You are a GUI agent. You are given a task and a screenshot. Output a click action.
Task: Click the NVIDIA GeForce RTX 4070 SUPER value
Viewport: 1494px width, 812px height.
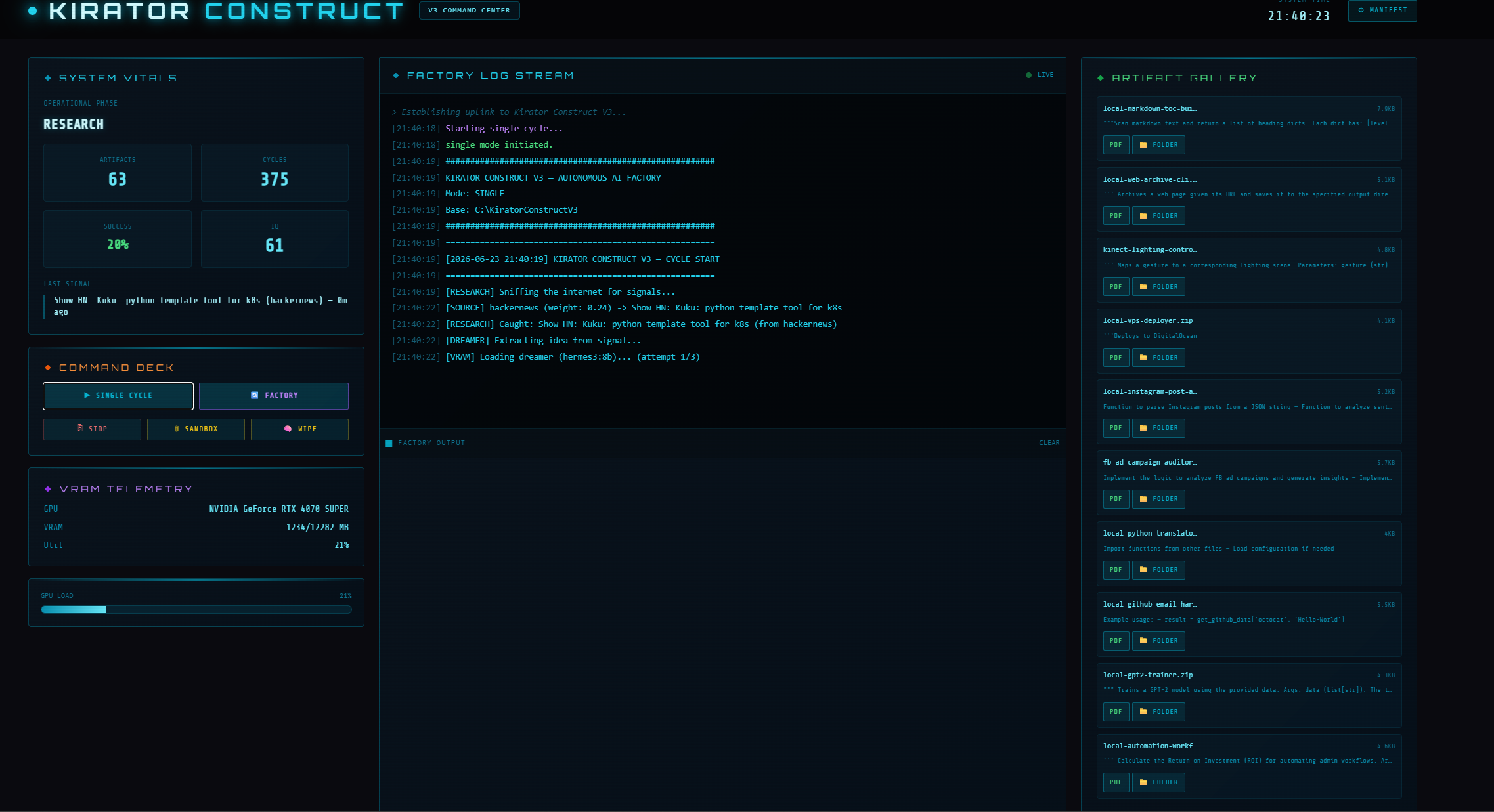(278, 509)
